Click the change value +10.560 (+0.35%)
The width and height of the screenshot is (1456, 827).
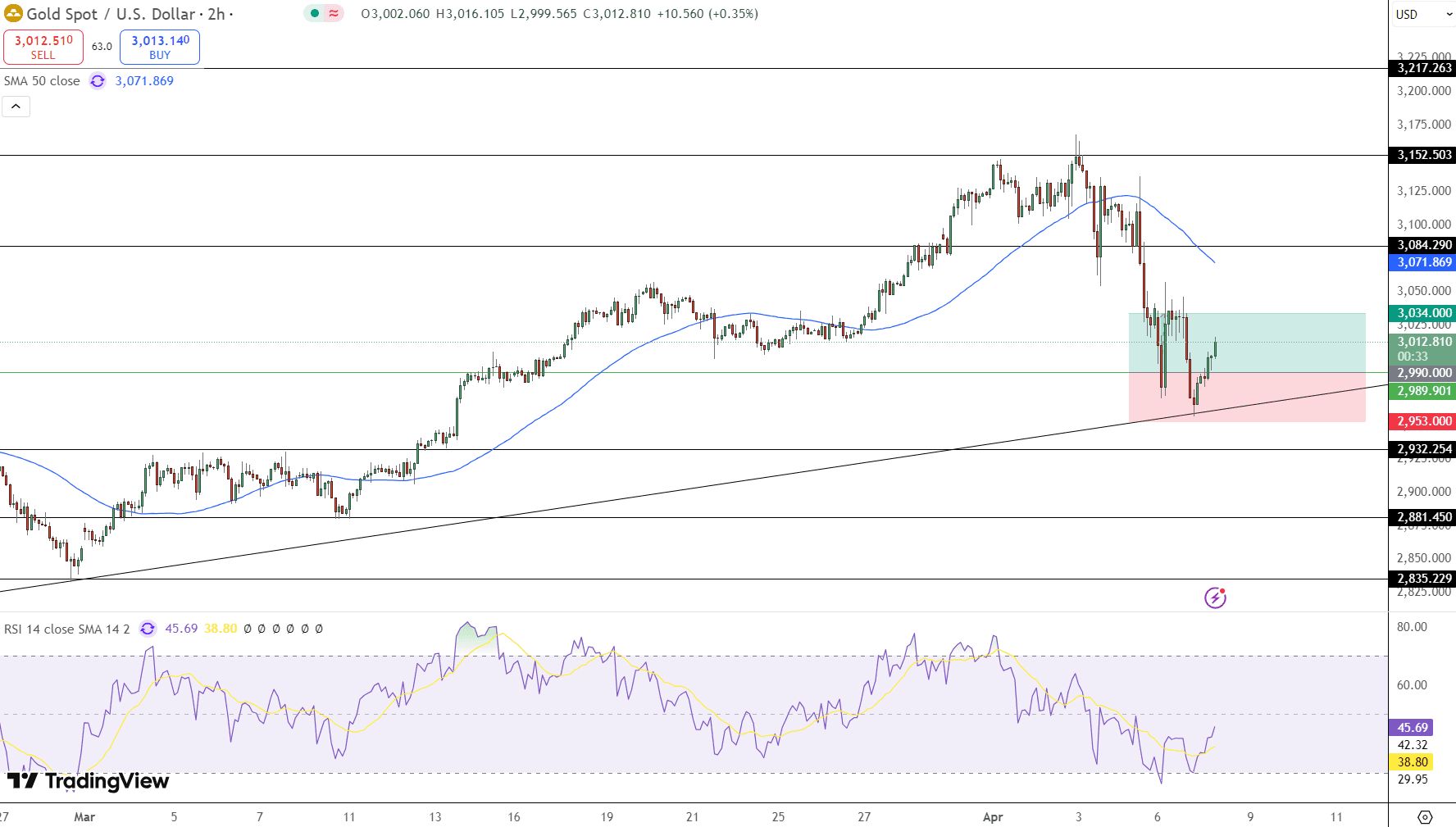coord(708,14)
